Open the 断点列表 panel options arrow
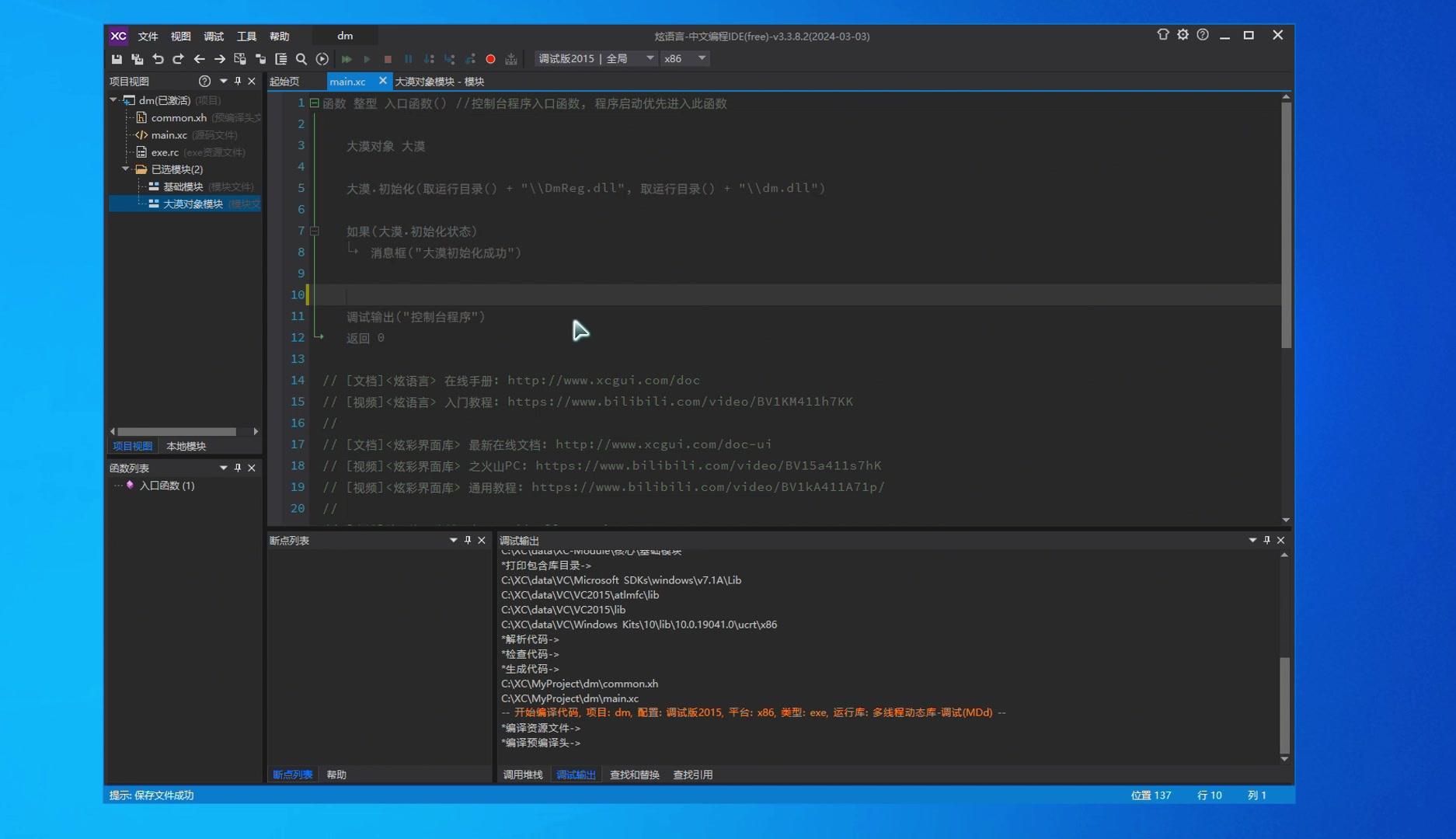 click(x=453, y=540)
